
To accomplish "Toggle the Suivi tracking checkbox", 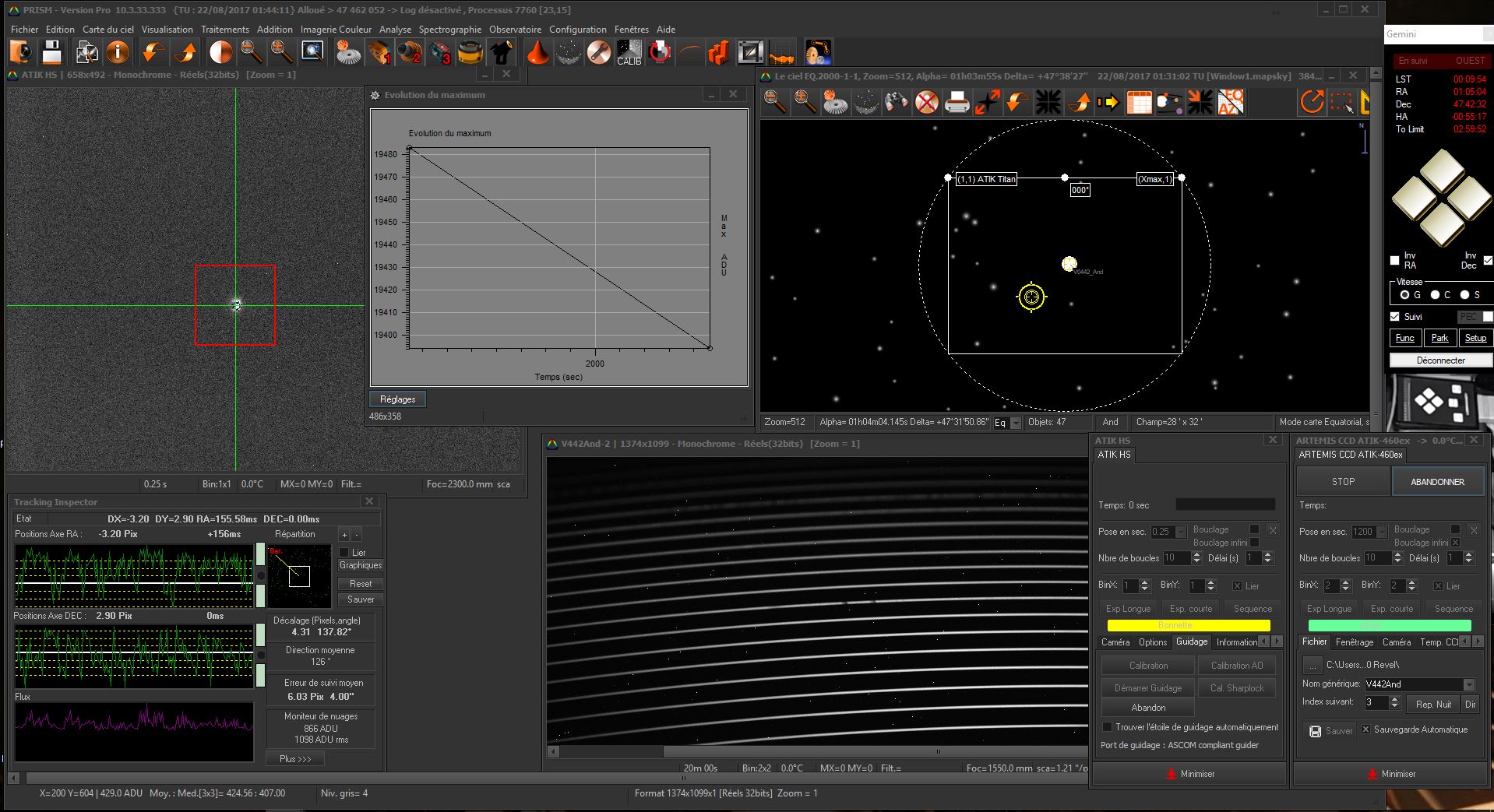I will click(1395, 317).
